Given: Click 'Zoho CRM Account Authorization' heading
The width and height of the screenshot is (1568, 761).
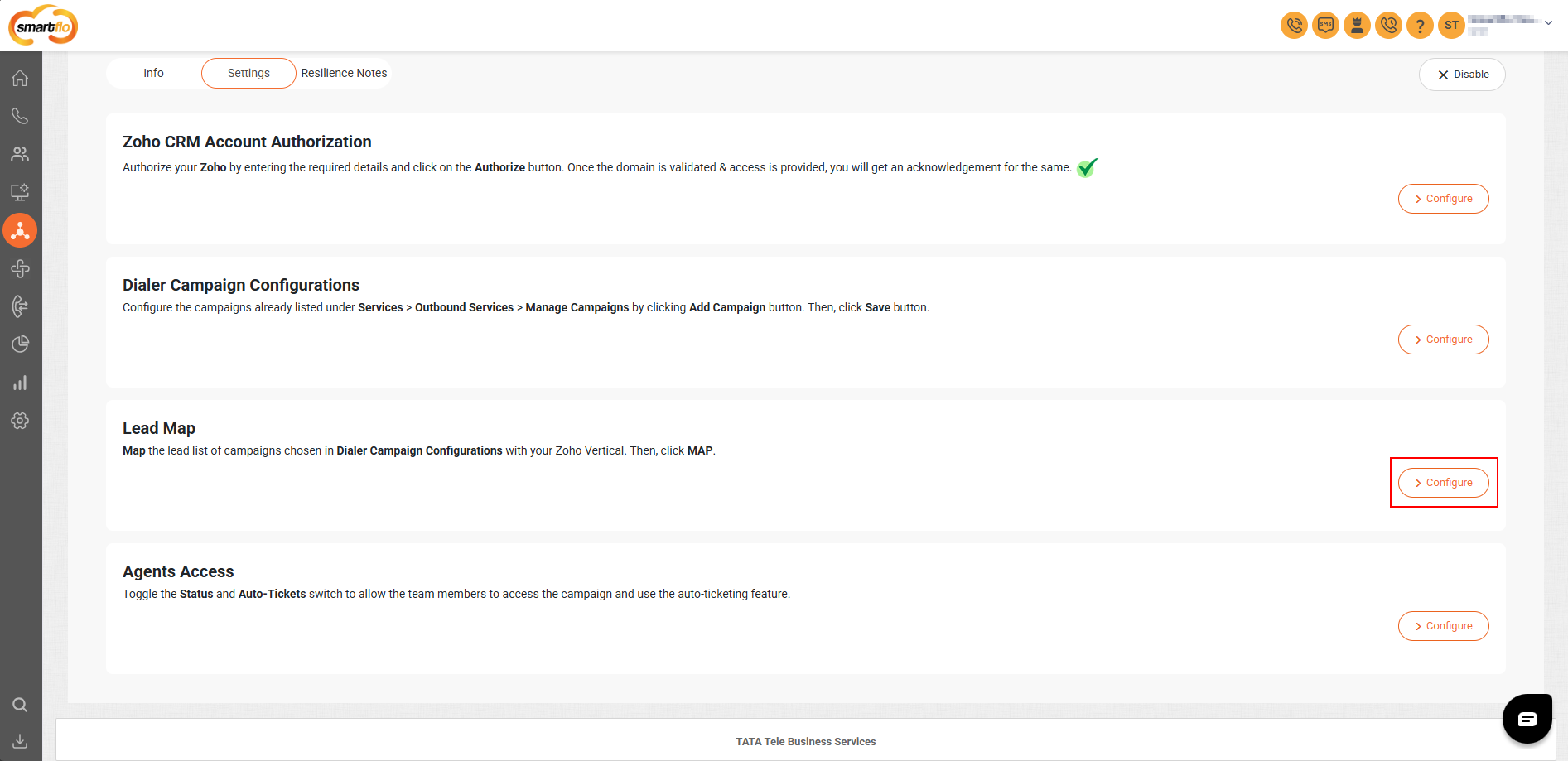Looking at the screenshot, I should tap(247, 142).
